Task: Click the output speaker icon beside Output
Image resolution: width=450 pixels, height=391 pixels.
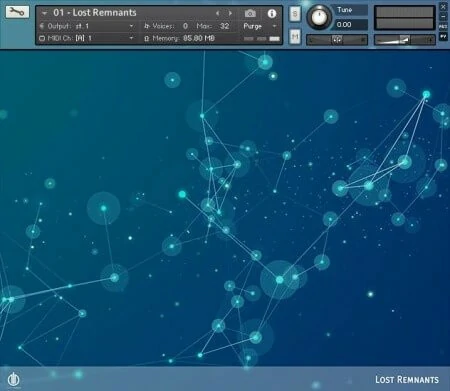Action: tap(42, 26)
